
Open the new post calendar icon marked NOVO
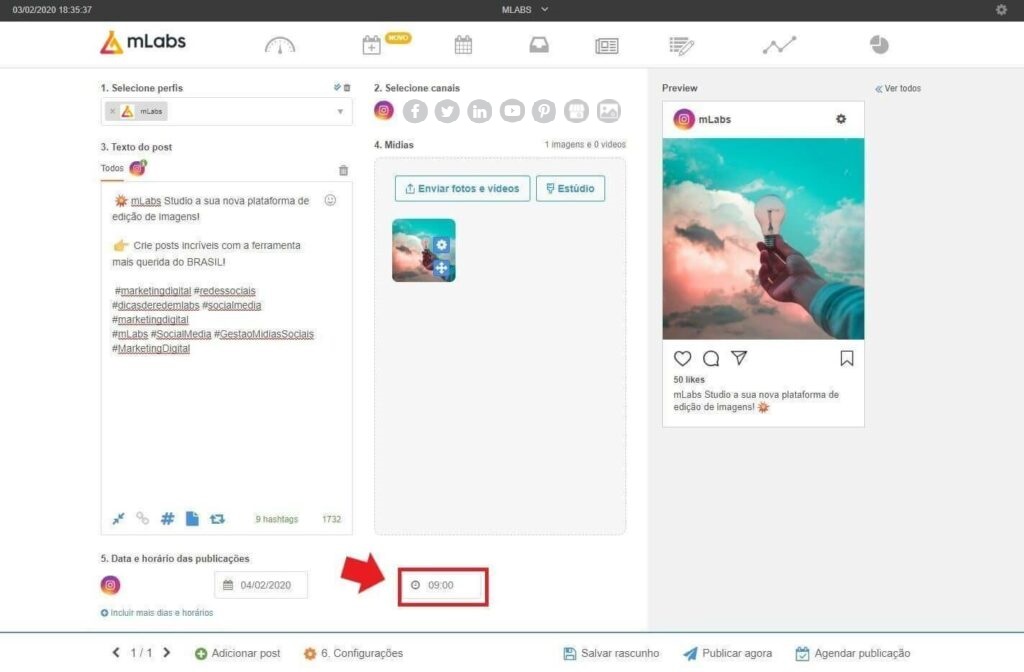tap(372, 45)
